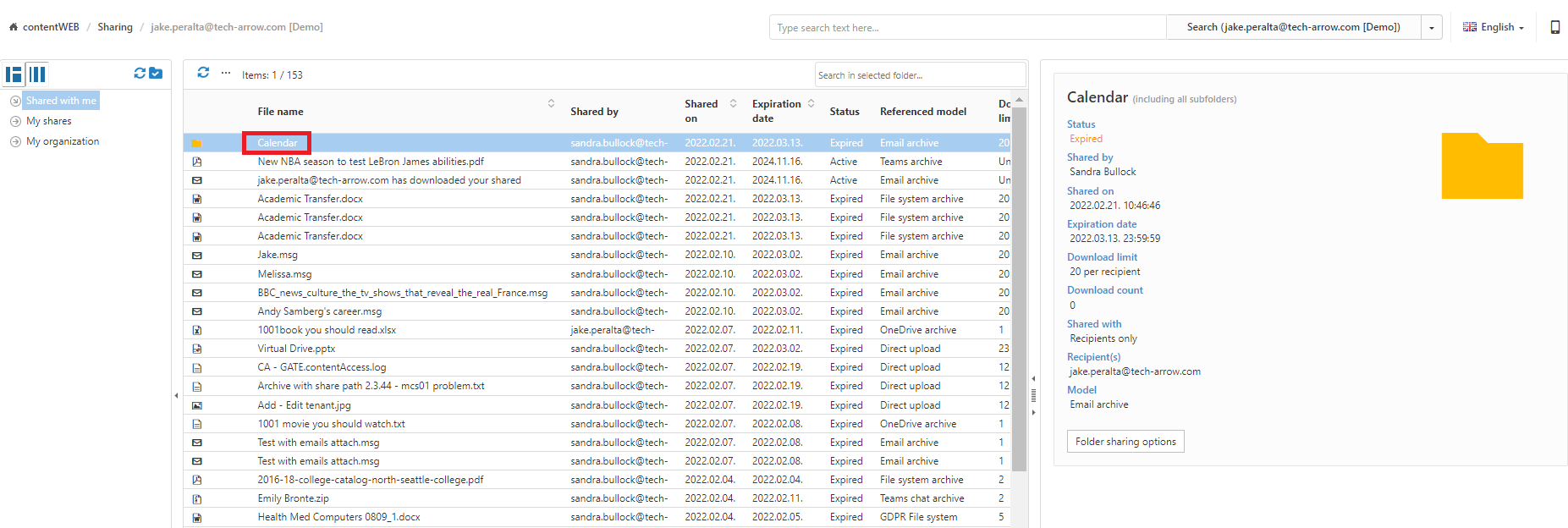Switch to the three-column layout view
Viewport: 1568px width, 528px height.
click(x=37, y=74)
